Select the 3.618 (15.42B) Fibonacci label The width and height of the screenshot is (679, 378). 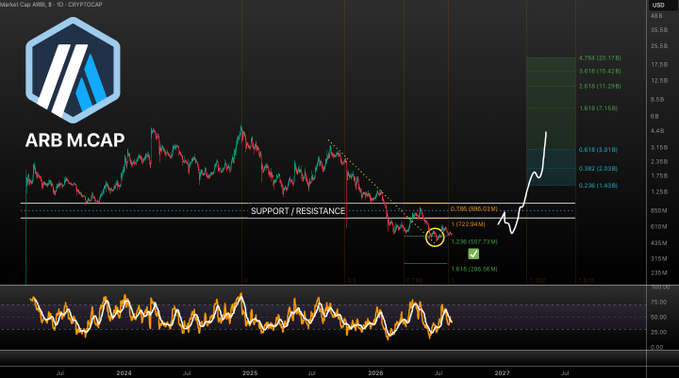click(x=600, y=71)
